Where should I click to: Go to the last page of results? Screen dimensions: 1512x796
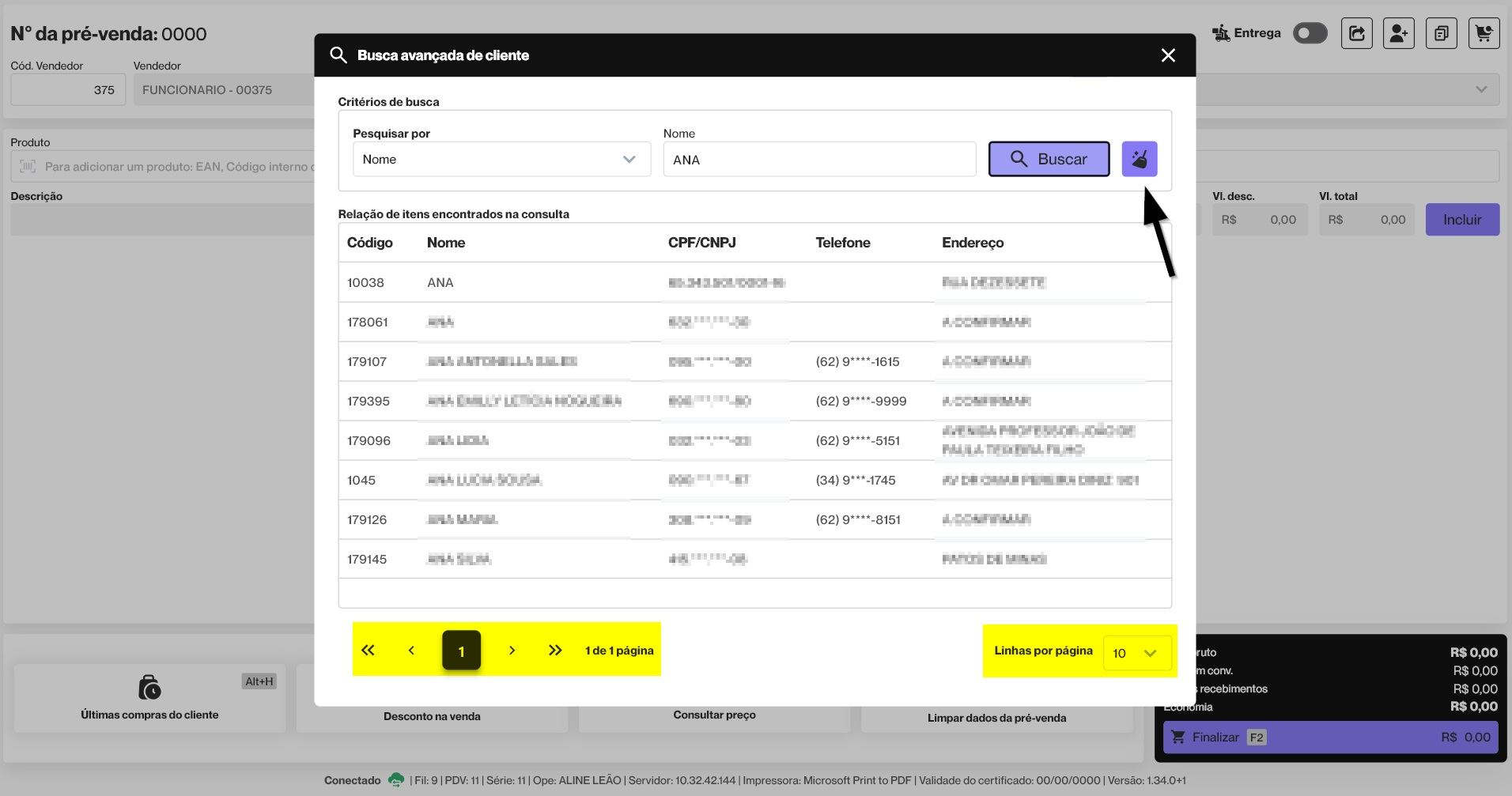[555, 651]
